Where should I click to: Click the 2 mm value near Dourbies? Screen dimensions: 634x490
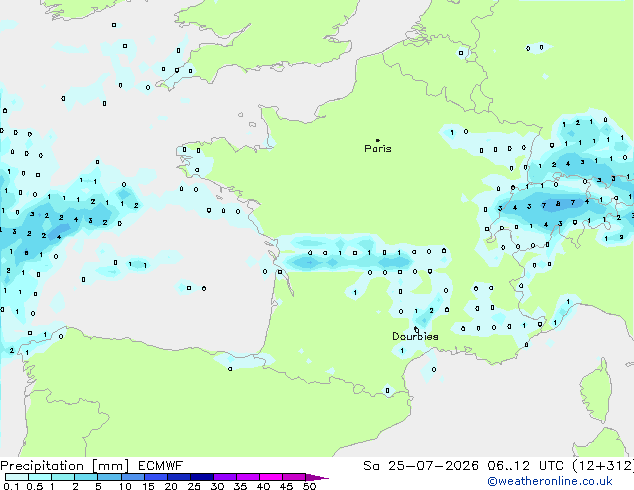[431, 310]
